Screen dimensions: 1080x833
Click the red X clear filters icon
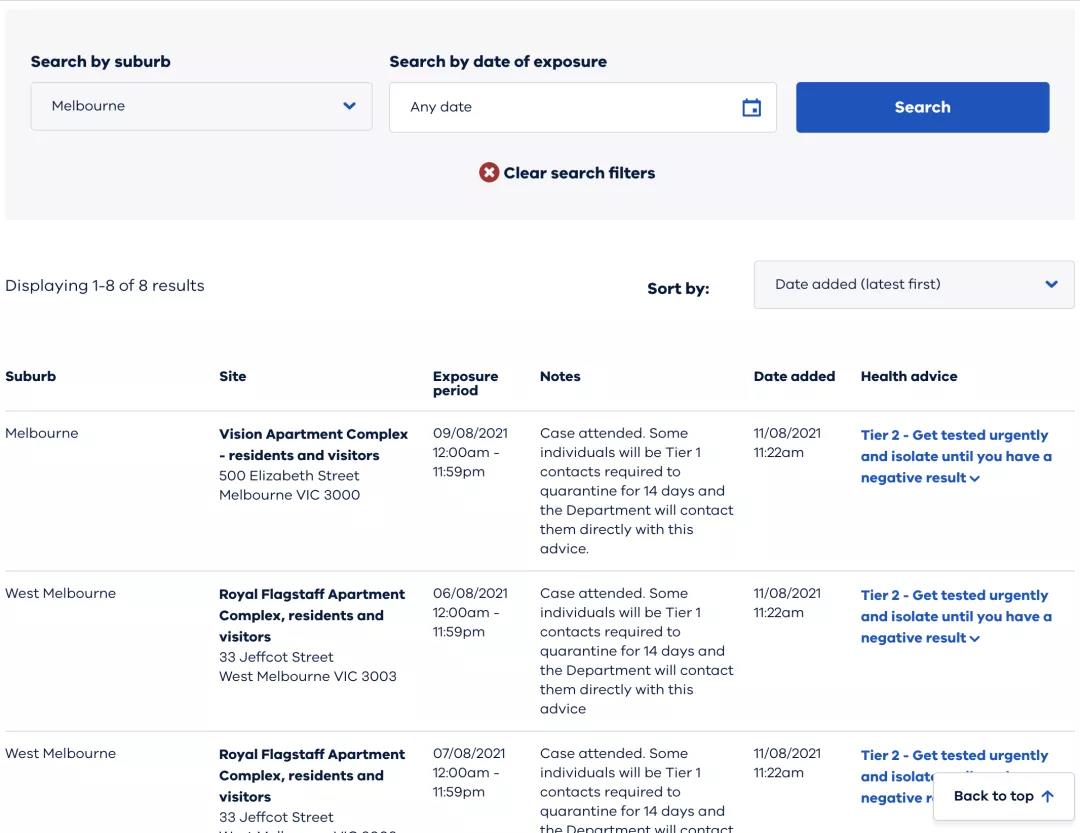(x=489, y=172)
